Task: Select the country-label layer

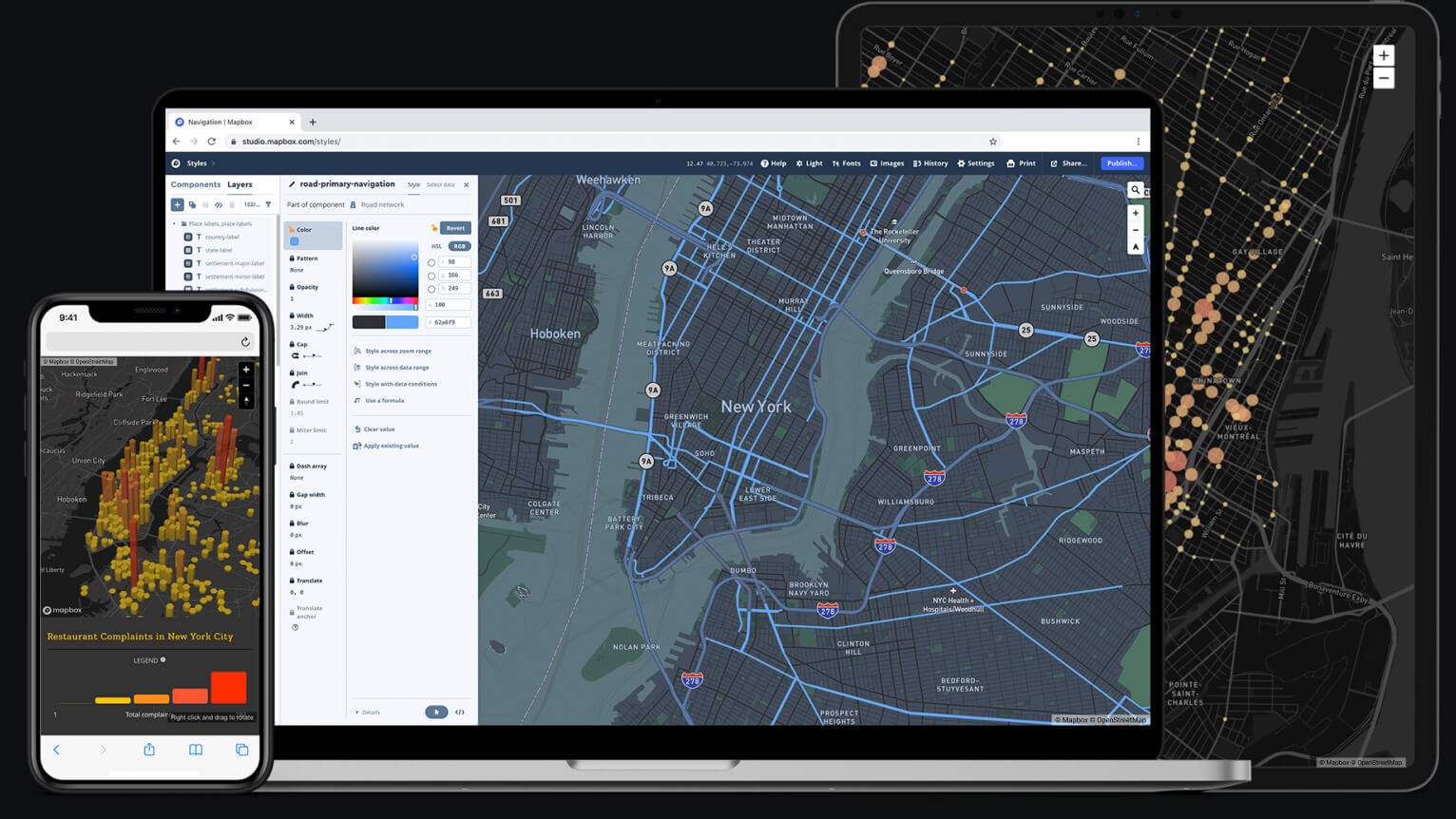Action: [x=221, y=237]
